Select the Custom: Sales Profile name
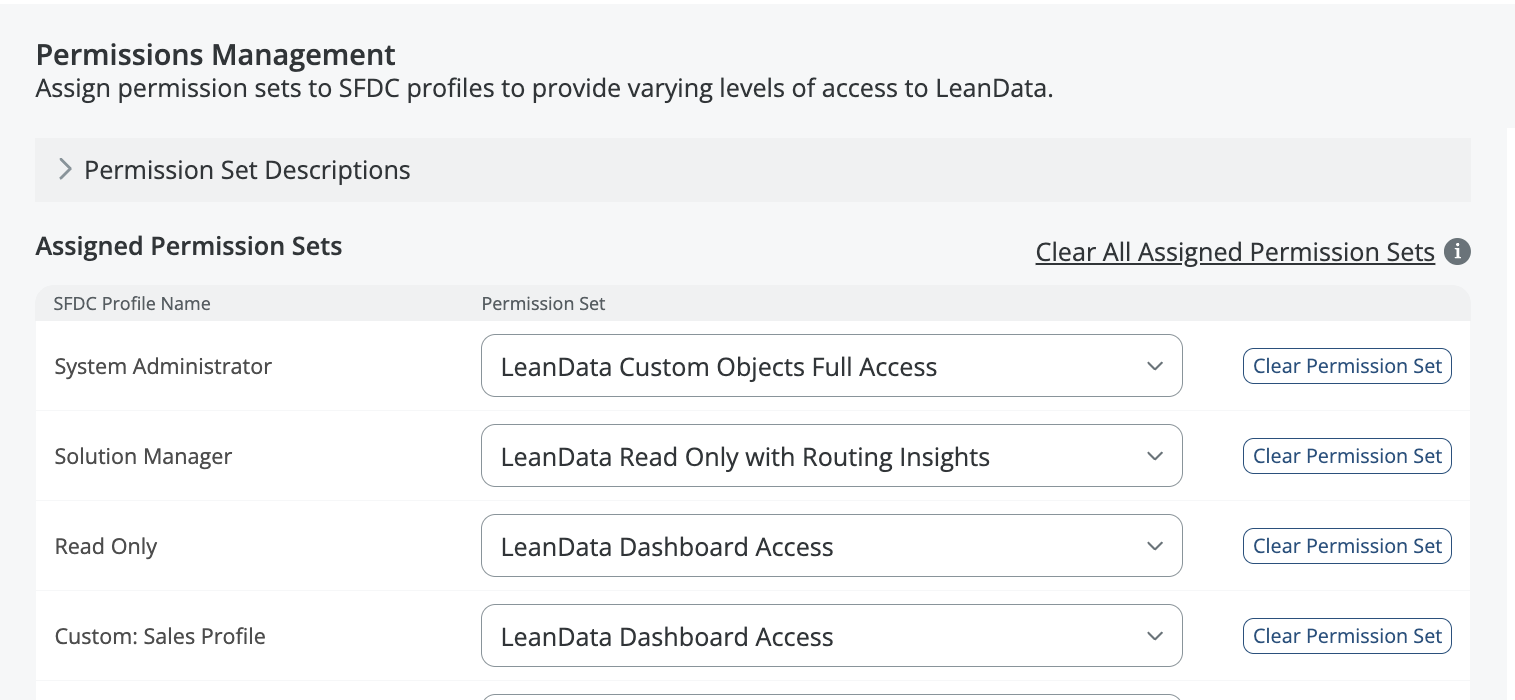Image resolution: width=1515 pixels, height=700 pixels. click(x=160, y=637)
